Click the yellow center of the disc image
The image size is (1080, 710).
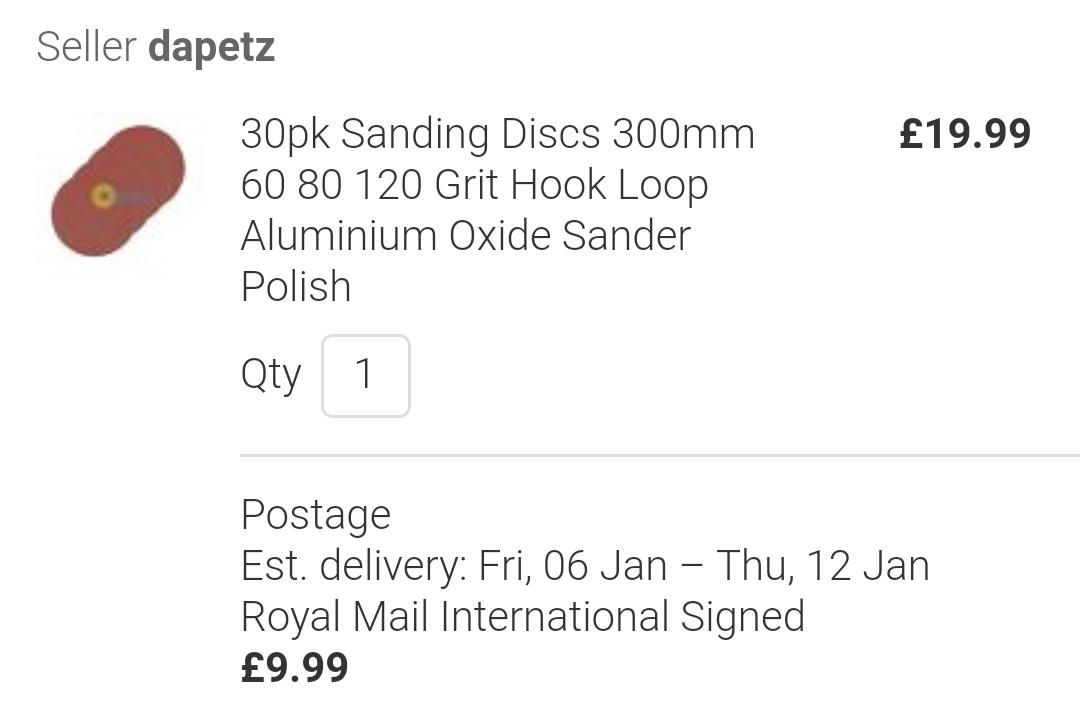[x=103, y=196]
